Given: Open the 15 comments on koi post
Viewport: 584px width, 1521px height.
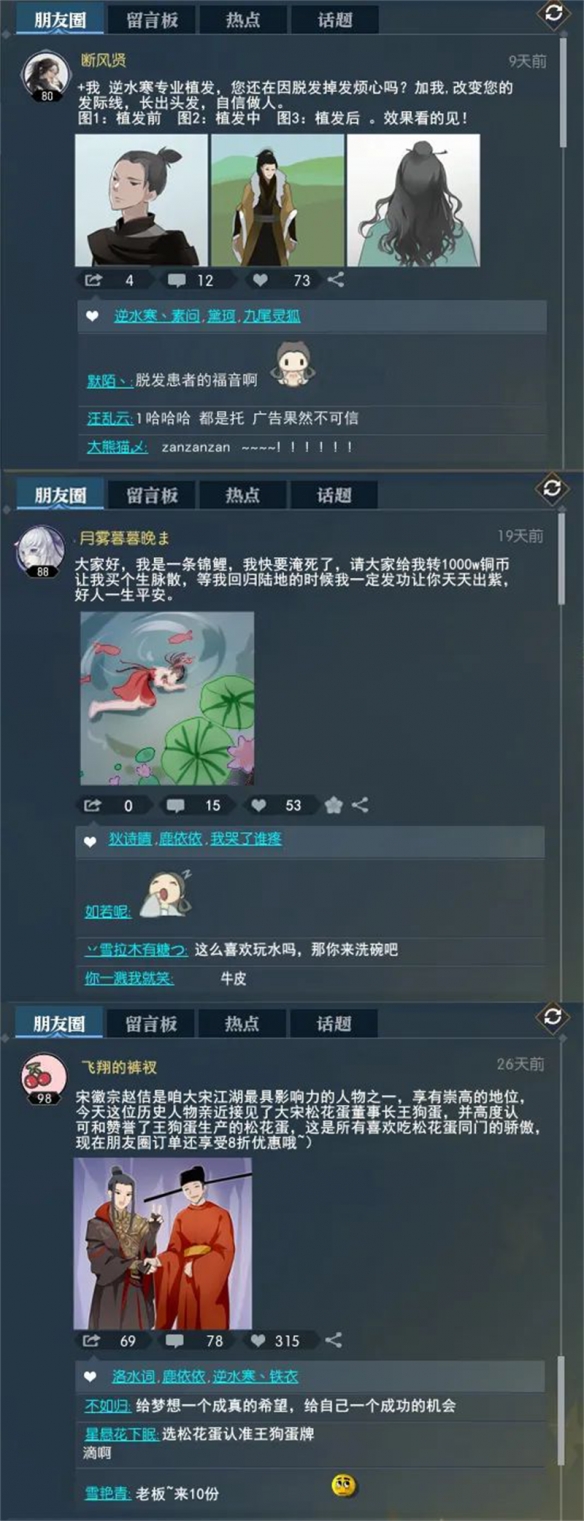Looking at the screenshot, I should point(175,805).
